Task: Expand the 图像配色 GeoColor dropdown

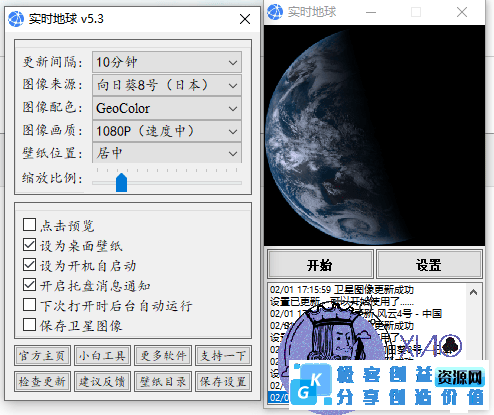Action: (x=167, y=108)
